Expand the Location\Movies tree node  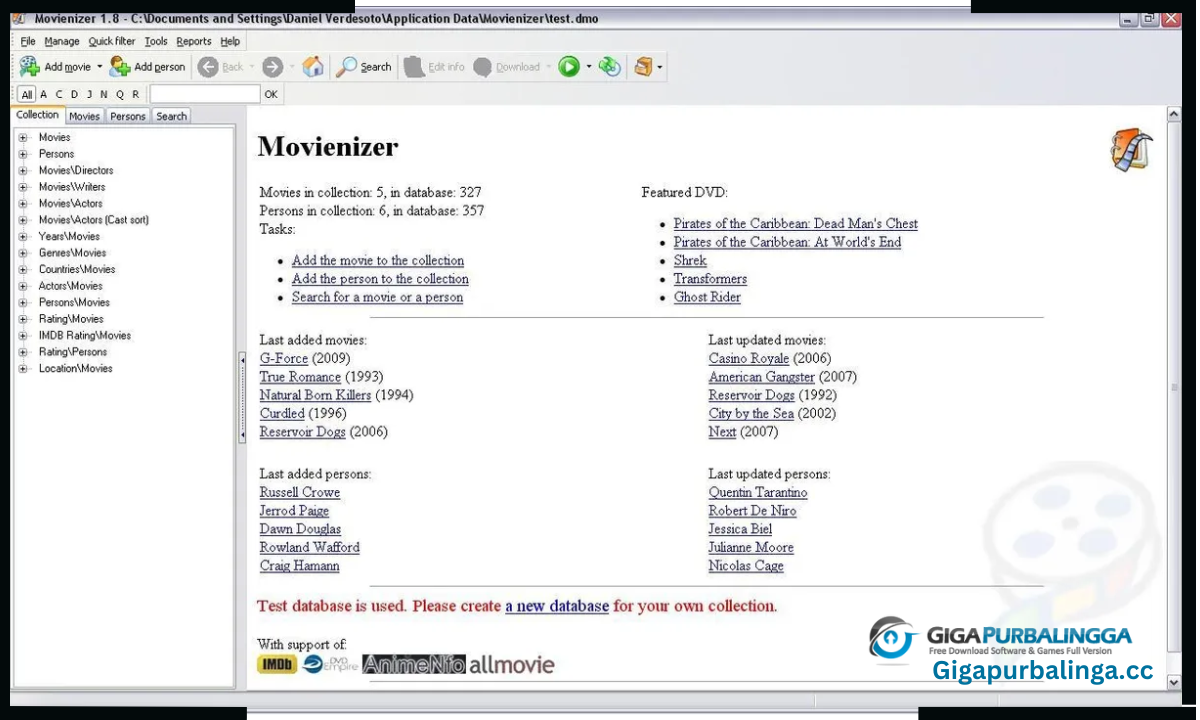coord(23,368)
